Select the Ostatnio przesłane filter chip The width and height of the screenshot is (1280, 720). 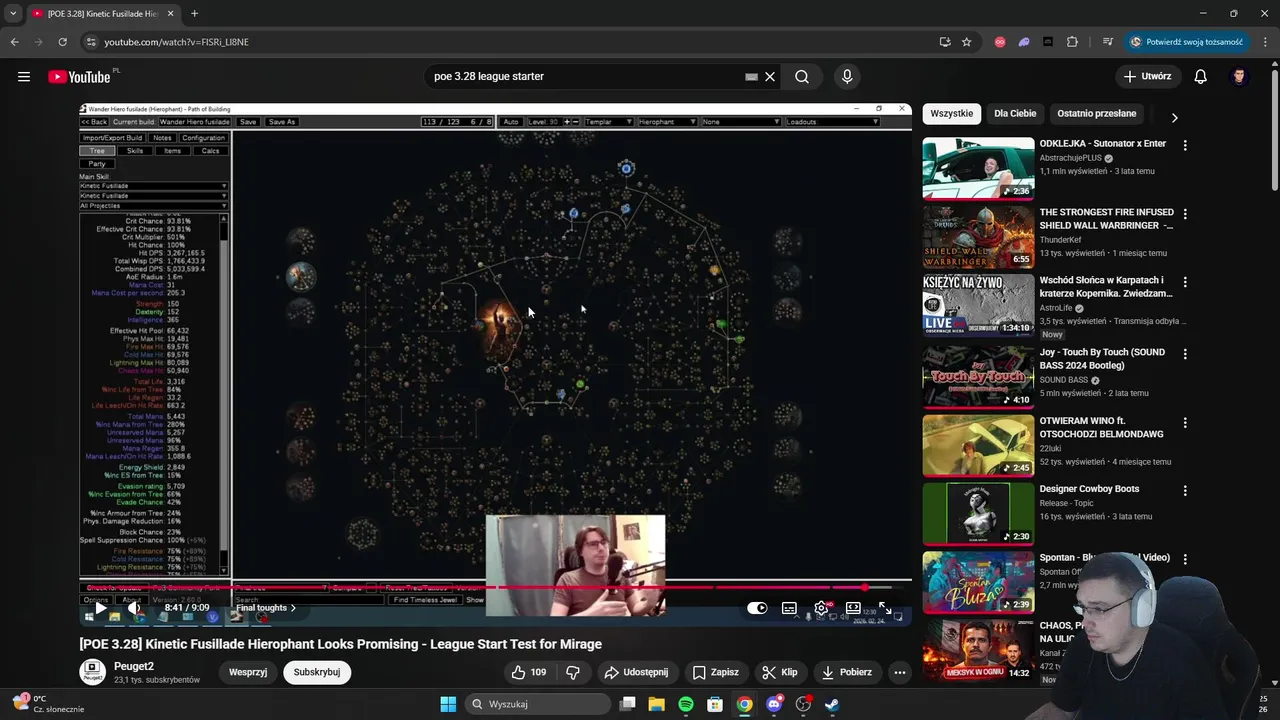[x=1097, y=114]
